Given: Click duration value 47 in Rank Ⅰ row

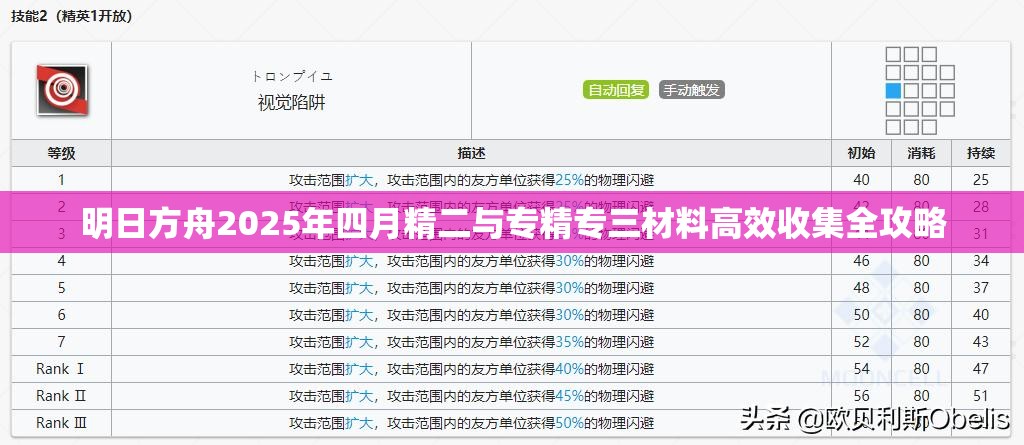Looking at the screenshot, I should point(981,369).
